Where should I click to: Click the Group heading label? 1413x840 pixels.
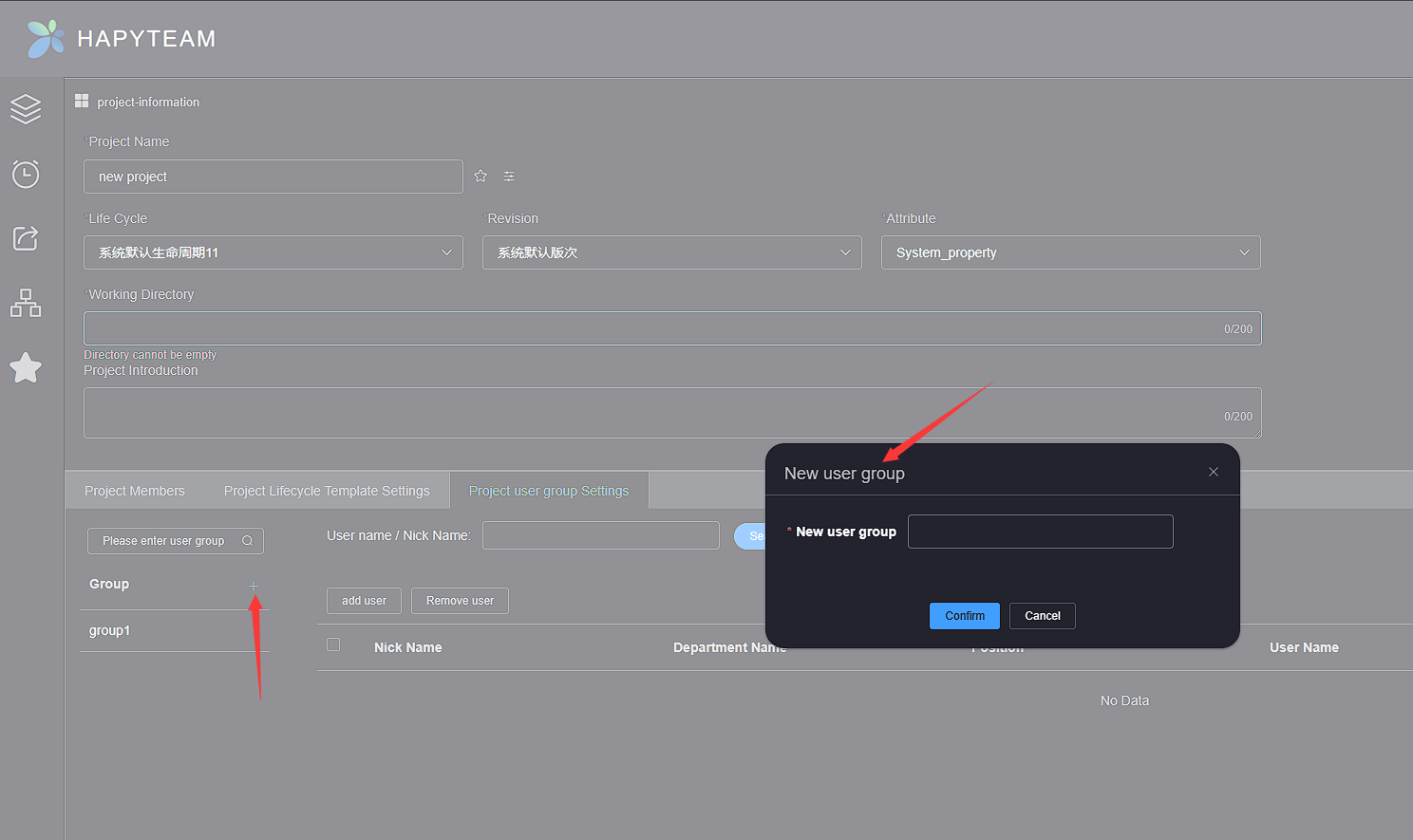109,584
